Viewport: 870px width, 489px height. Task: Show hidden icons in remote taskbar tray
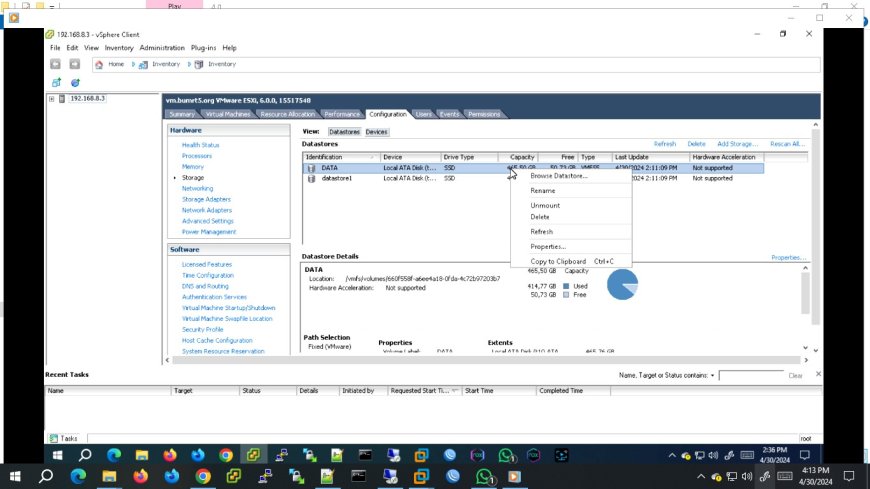pyautogui.click(x=672, y=456)
